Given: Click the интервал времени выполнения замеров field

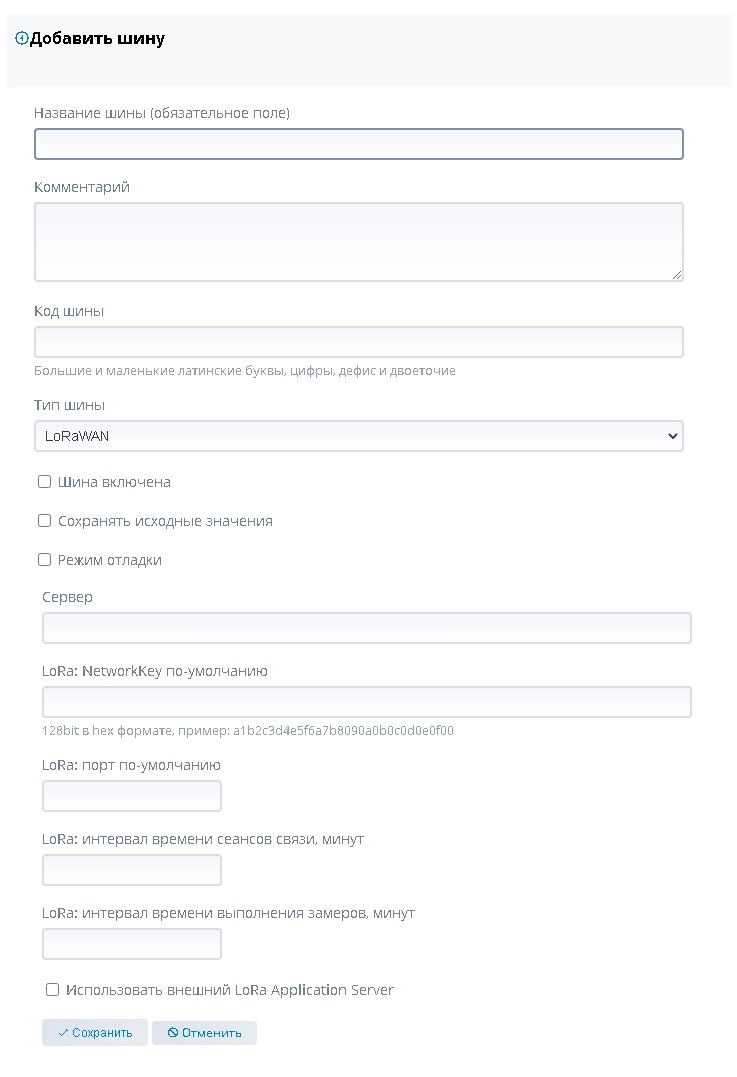Looking at the screenshot, I should (131, 944).
